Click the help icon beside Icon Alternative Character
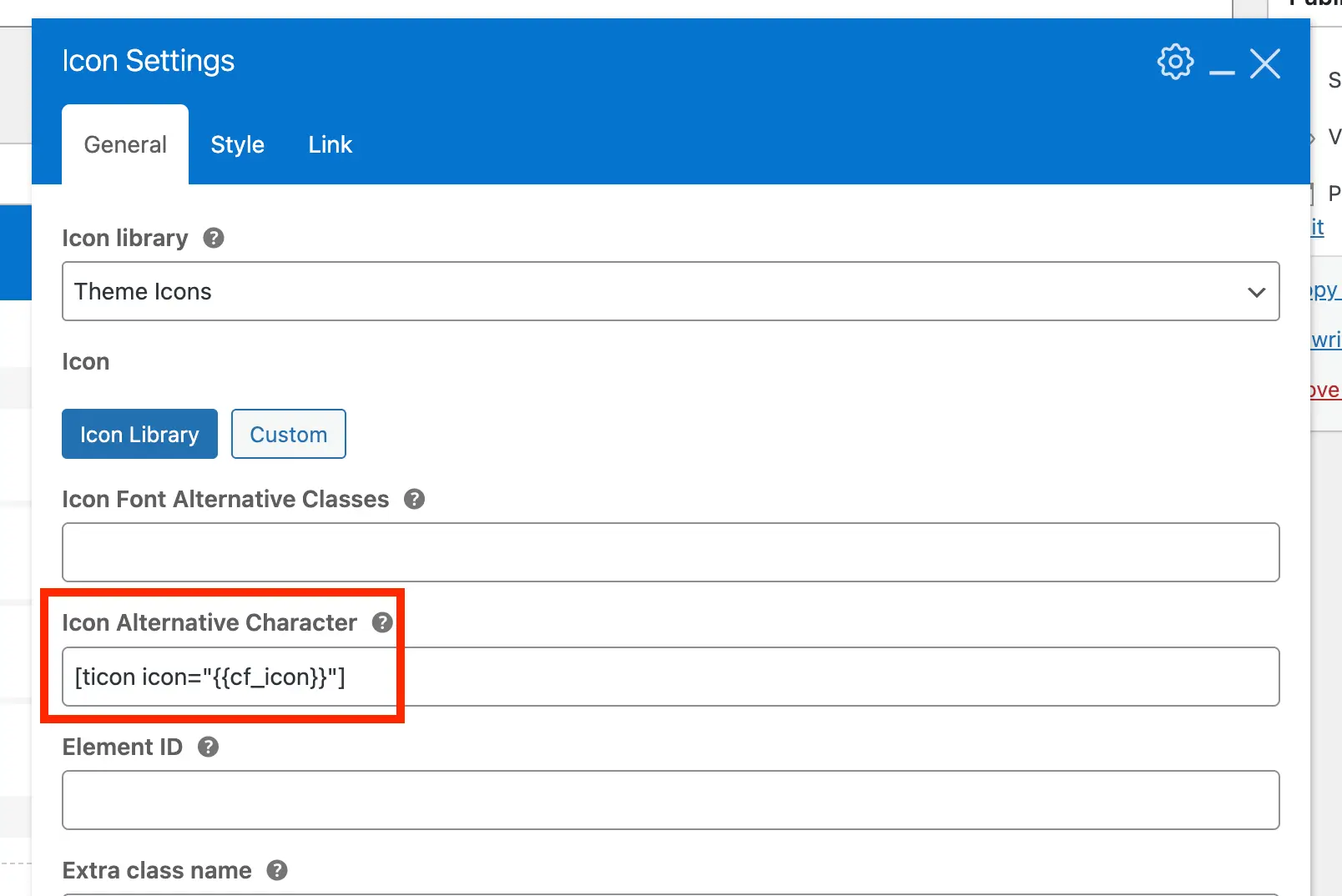Image resolution: width=1342 pixels, height=896 pixels. [382, 622]
